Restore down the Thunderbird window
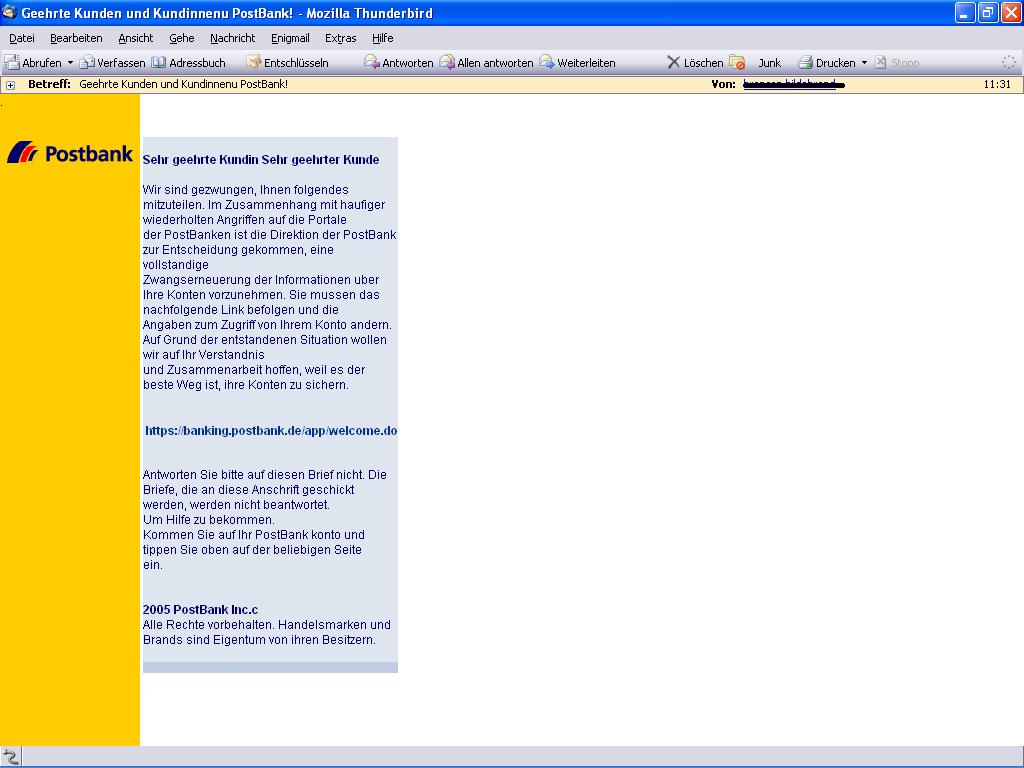1024x768 pixels. (988, 12)
